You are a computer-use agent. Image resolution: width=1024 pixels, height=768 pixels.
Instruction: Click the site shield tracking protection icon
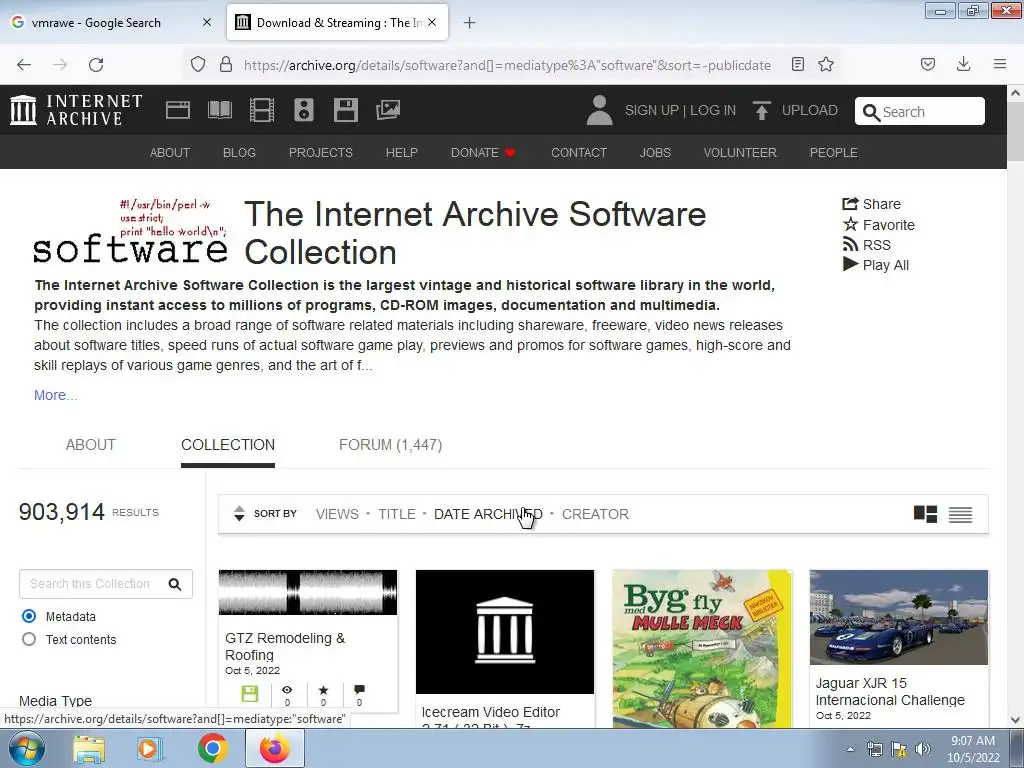coord(198,64)
